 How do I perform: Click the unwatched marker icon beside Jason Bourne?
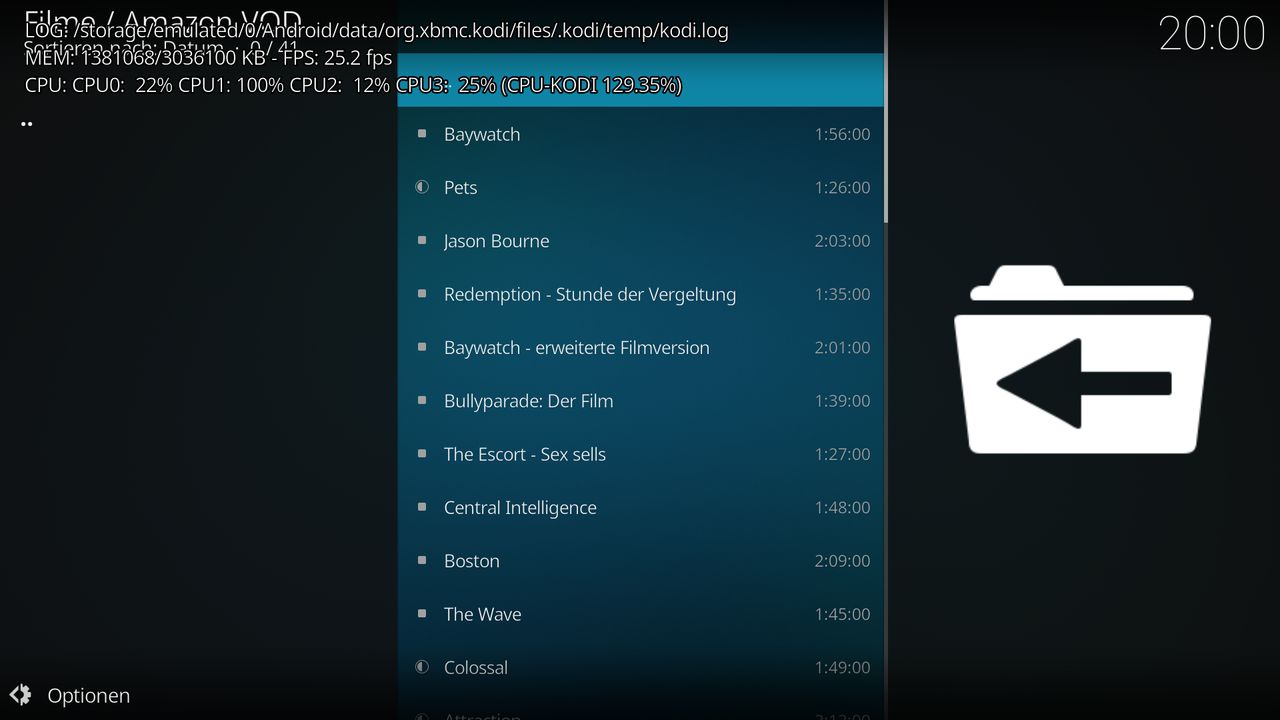[422, 240]
